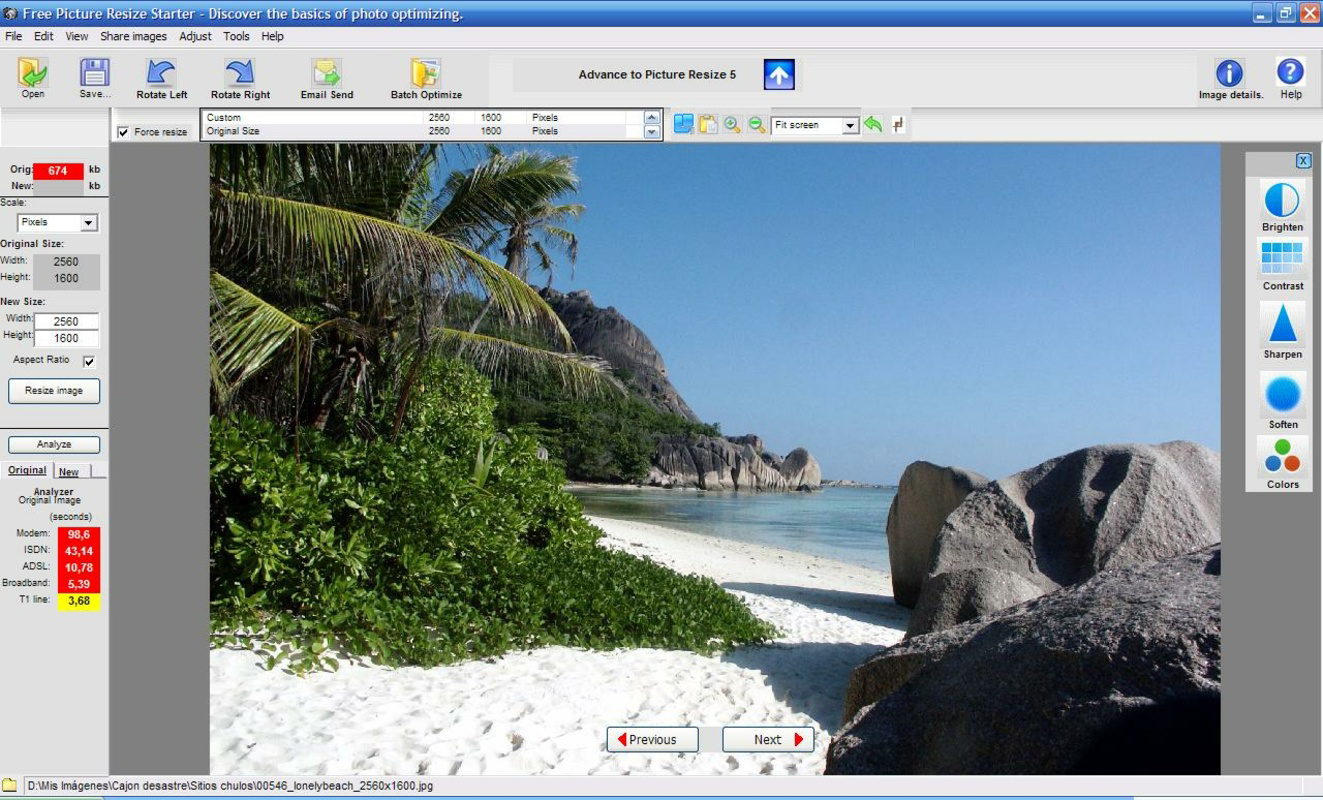This screenshot has height=800, width=1323.
Task: Click the Broadband 5,39 seconds value
Action: 79,584
